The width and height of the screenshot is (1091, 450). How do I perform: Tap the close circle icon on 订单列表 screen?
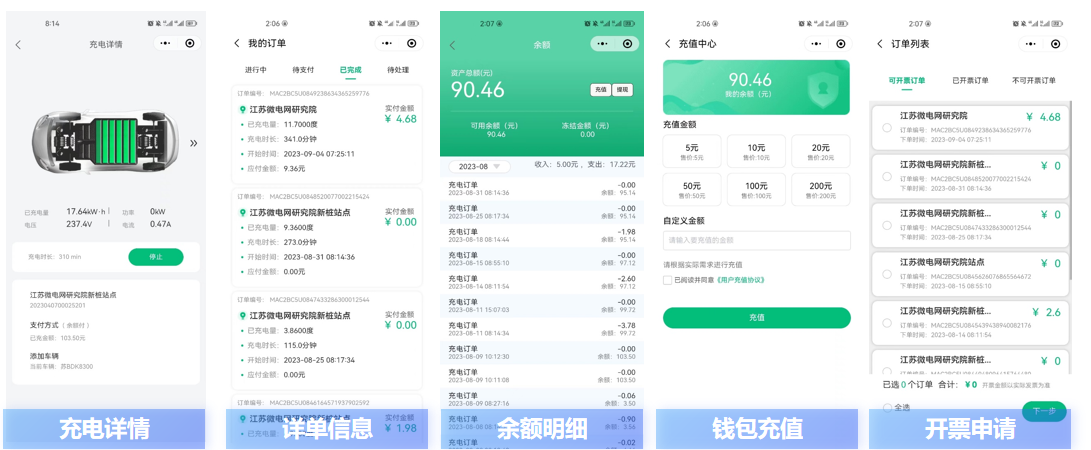coord(1056,43)
